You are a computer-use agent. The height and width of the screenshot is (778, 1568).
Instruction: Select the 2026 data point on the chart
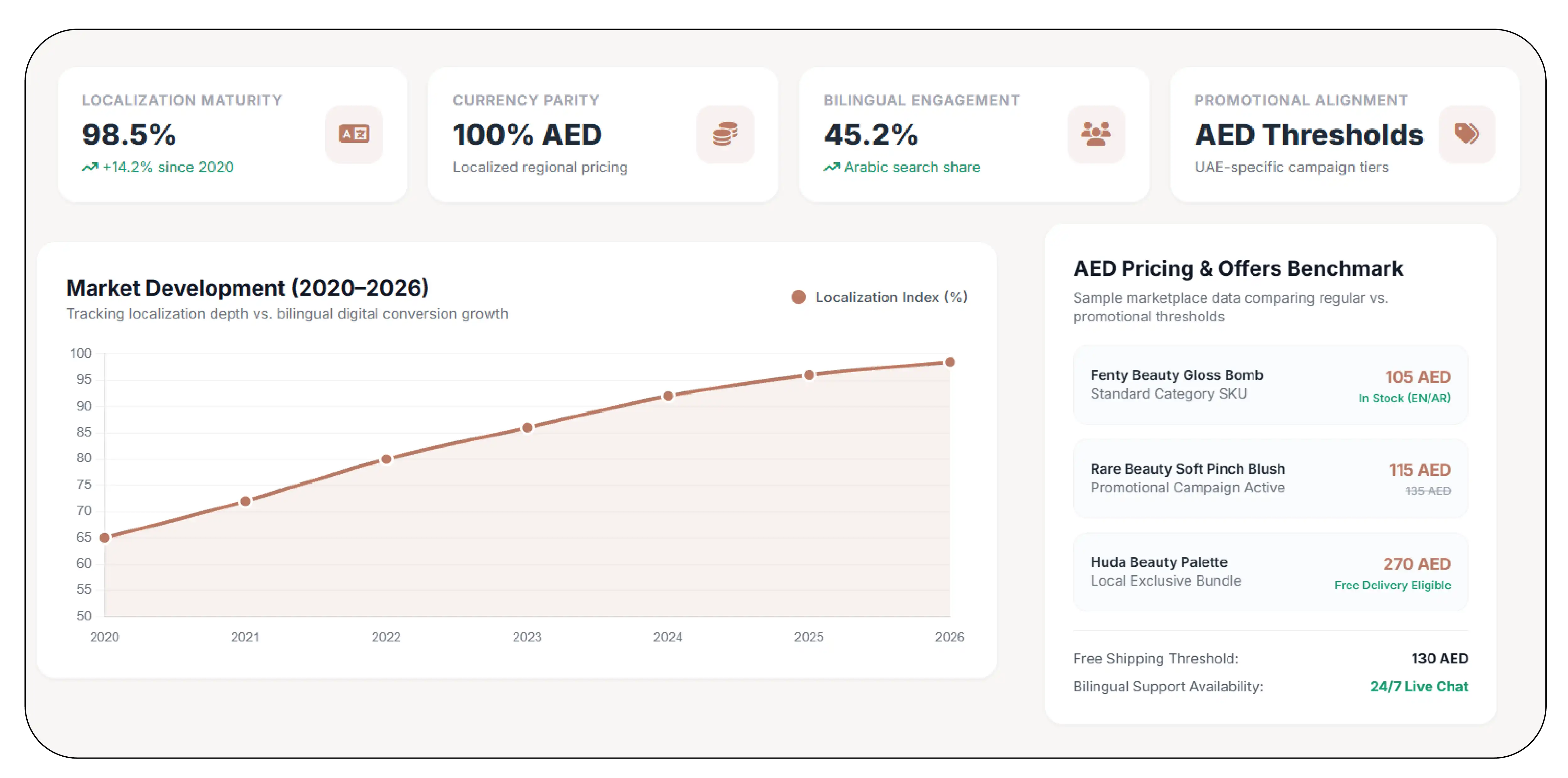coord(949,362)
